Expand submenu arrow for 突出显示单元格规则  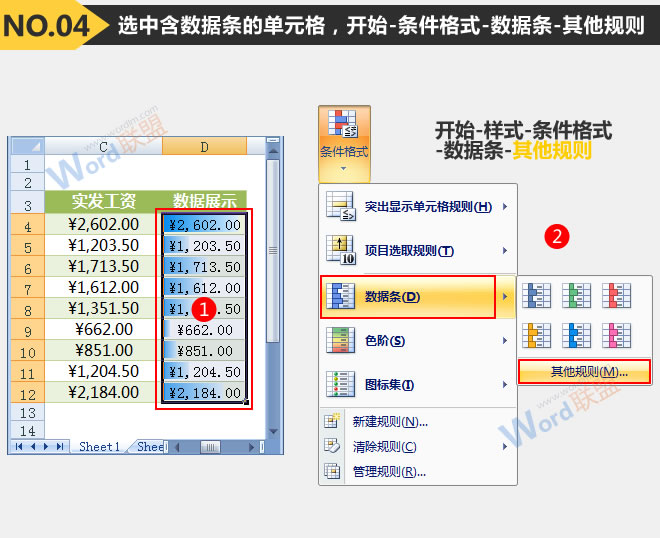(505, 207)
